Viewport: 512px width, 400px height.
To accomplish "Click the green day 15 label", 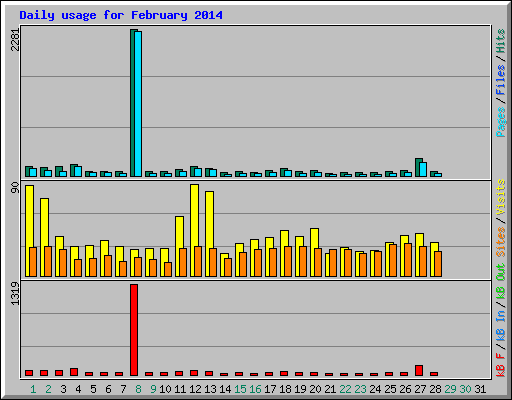I will [x=240, y=389].
